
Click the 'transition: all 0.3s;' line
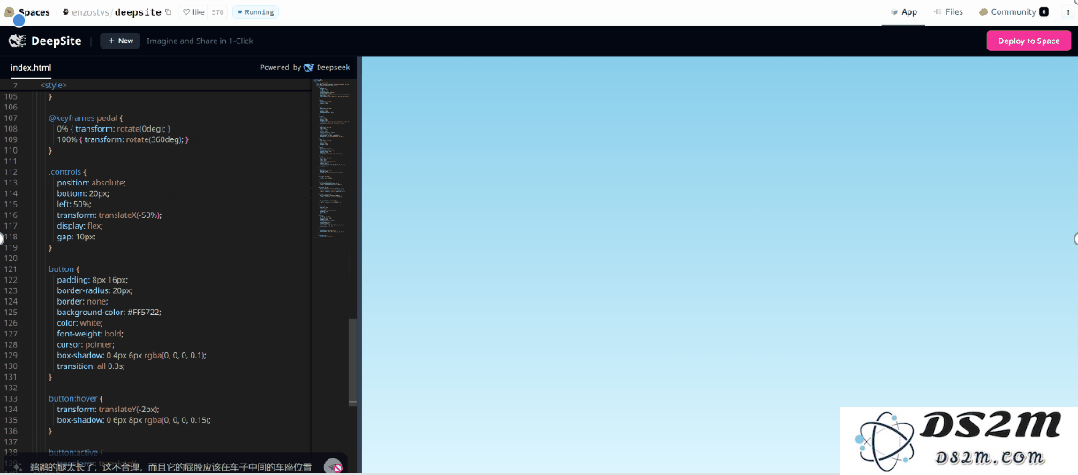(91, 366)
